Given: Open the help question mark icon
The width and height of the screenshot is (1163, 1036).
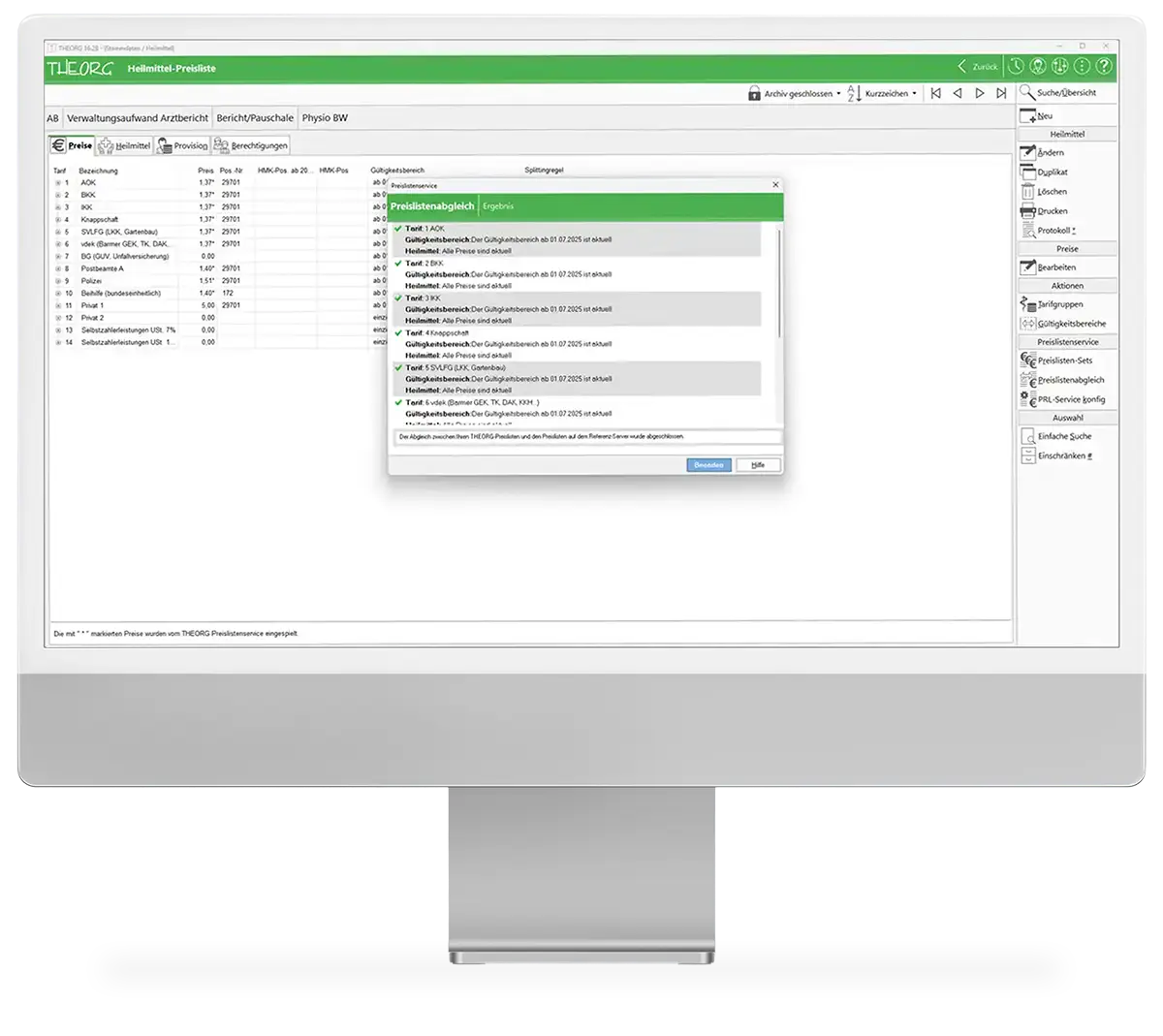Looking at the screenshot, I should click(x=1103, y=66).
